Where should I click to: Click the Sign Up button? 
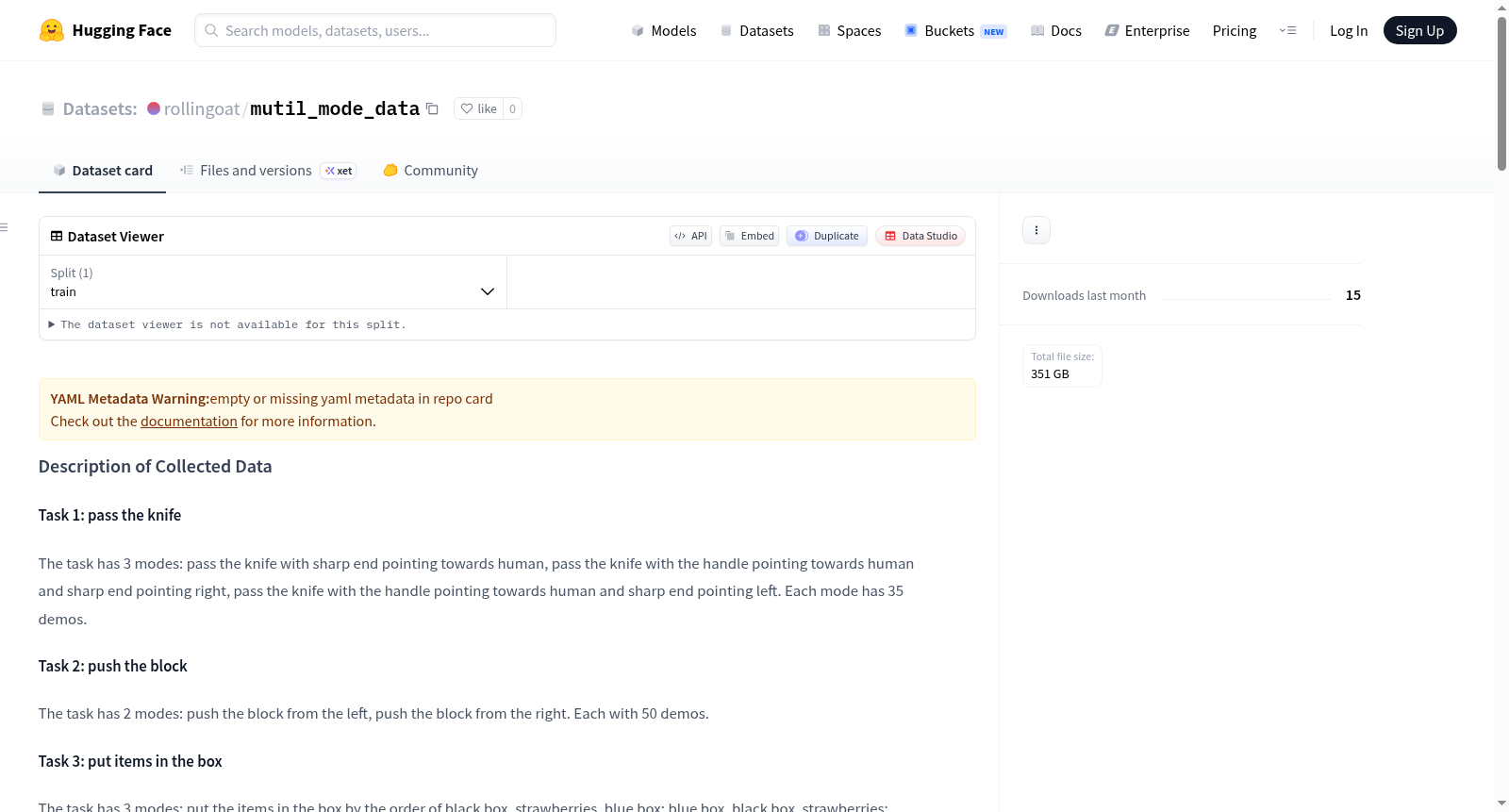[1419, 30]
